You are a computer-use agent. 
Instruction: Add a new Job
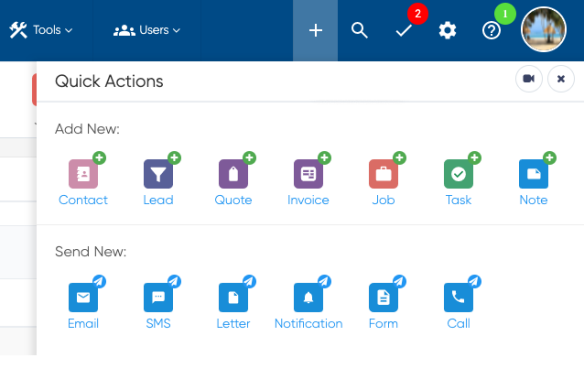point(384,179)
